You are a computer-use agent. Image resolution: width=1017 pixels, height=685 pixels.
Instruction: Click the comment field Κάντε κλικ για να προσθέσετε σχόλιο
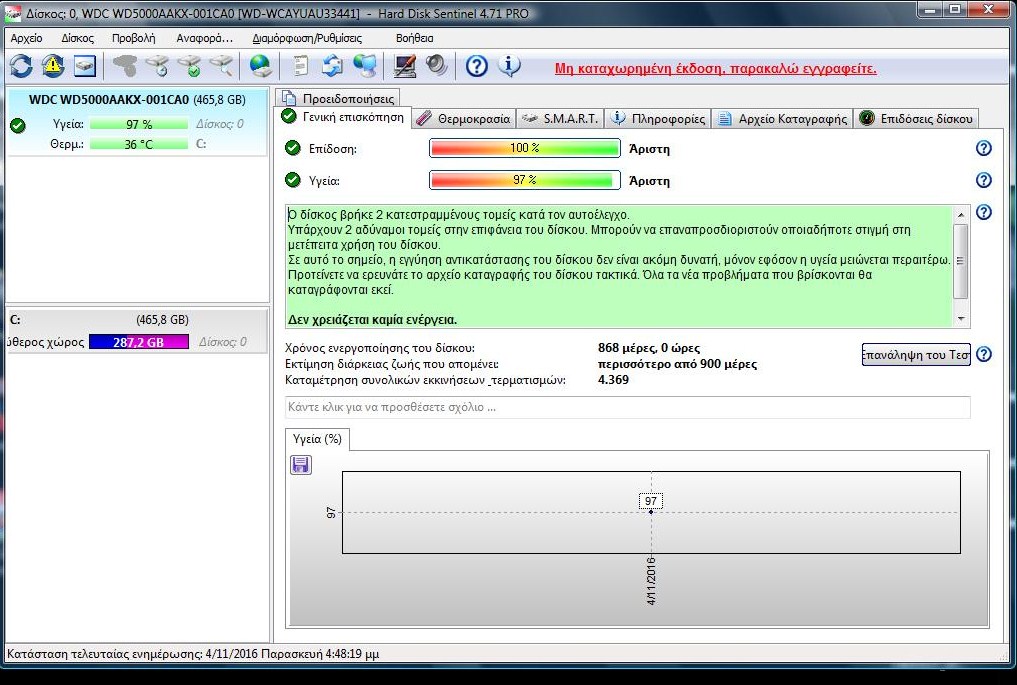pos(627,407)
